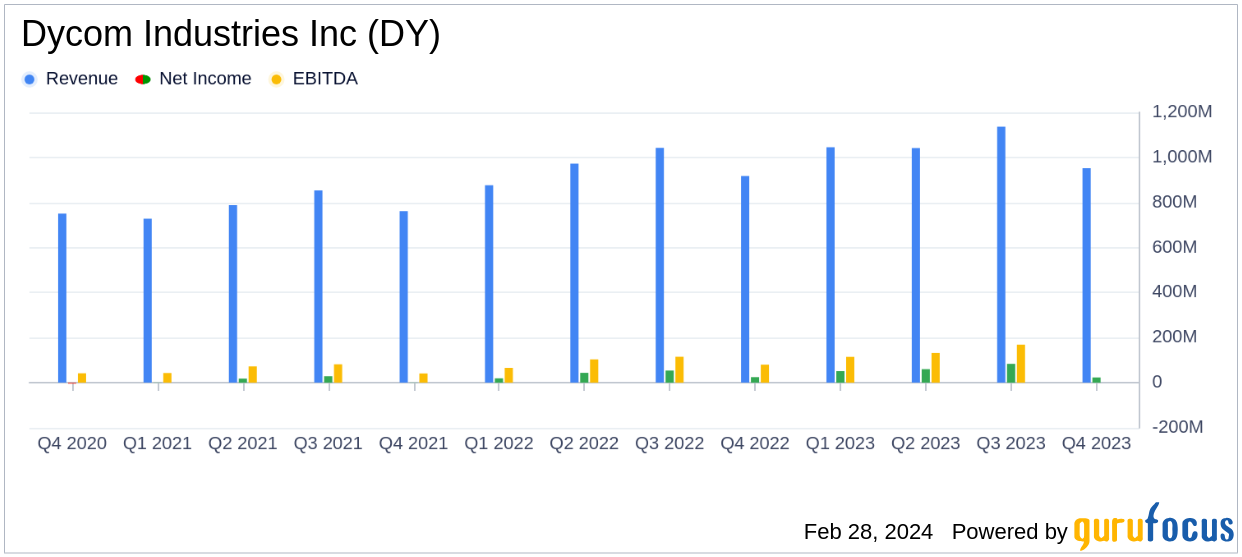Image resolution: width=1242 pixels, height=557 pixels.
Task: Click the Q4 2020 revenue bar
Action: [x=62, y=298]
